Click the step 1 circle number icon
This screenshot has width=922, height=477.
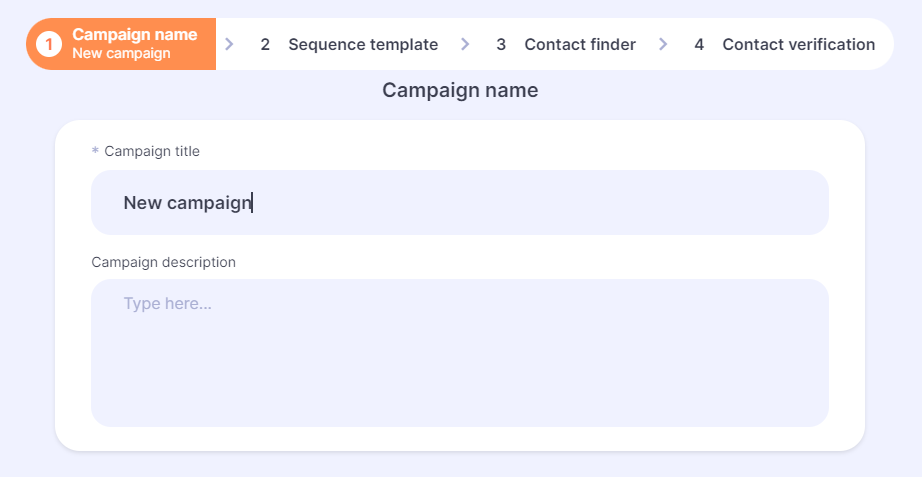tap(49, 44)
